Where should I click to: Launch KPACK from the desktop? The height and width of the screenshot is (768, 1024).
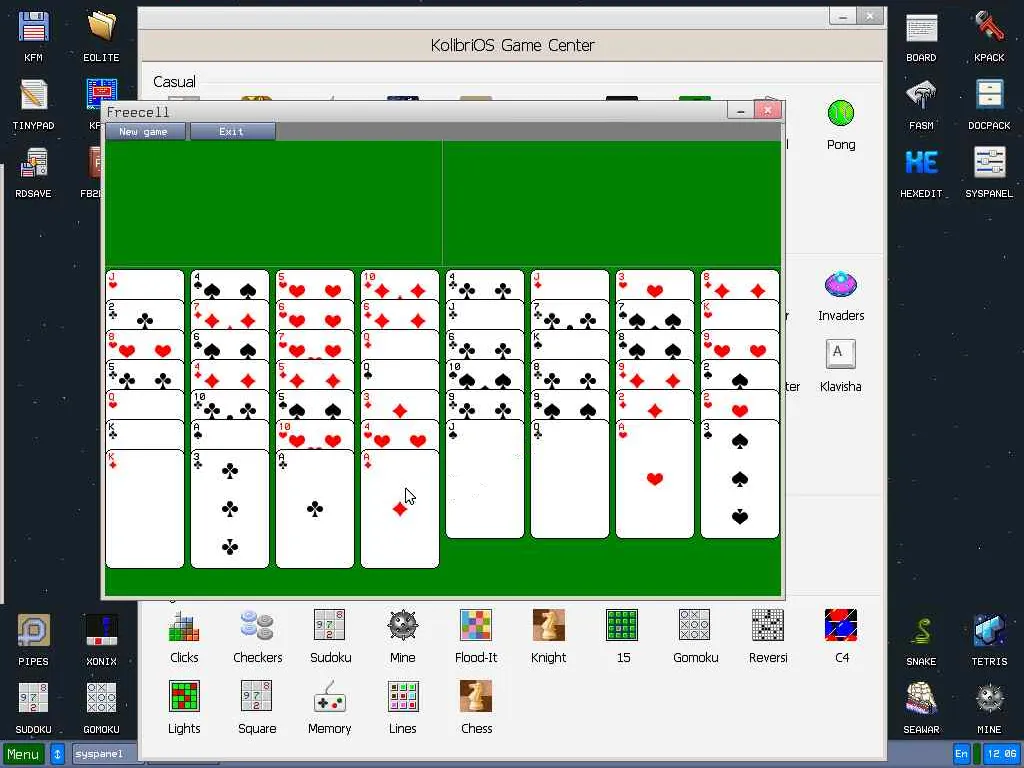(989, 37)
